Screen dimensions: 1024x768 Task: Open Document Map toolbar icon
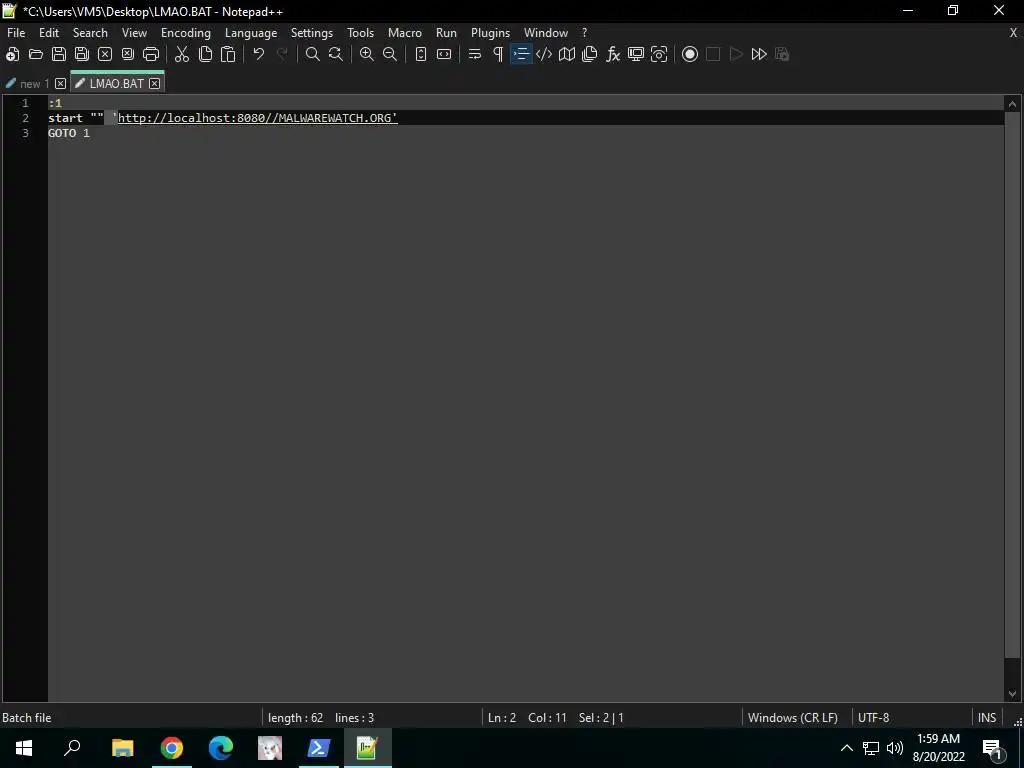567,54
